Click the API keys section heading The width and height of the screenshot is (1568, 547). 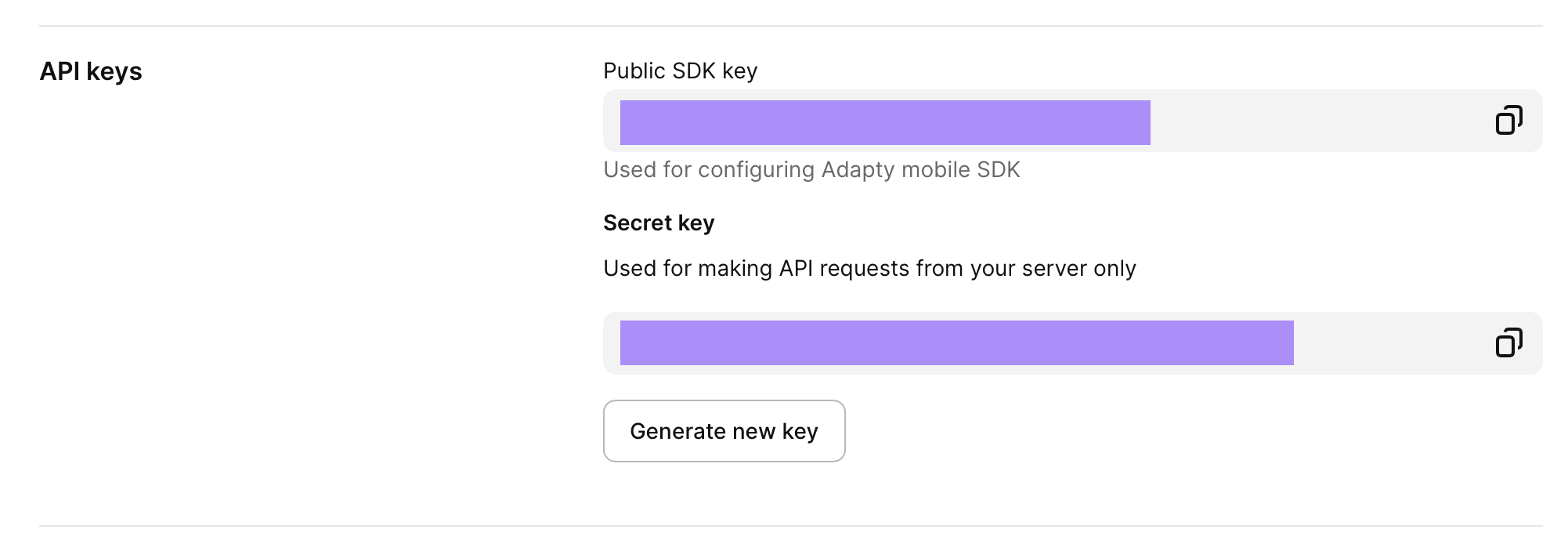pos(91,71)
